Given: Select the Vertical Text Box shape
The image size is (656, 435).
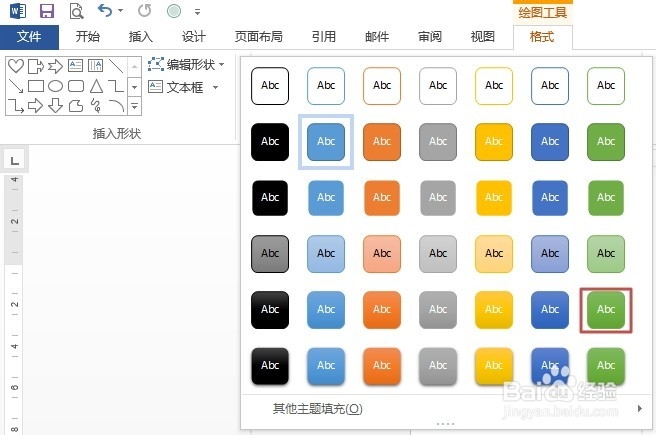Looking at the screenshot, I should pyautogui.click(x=95, y=65).
